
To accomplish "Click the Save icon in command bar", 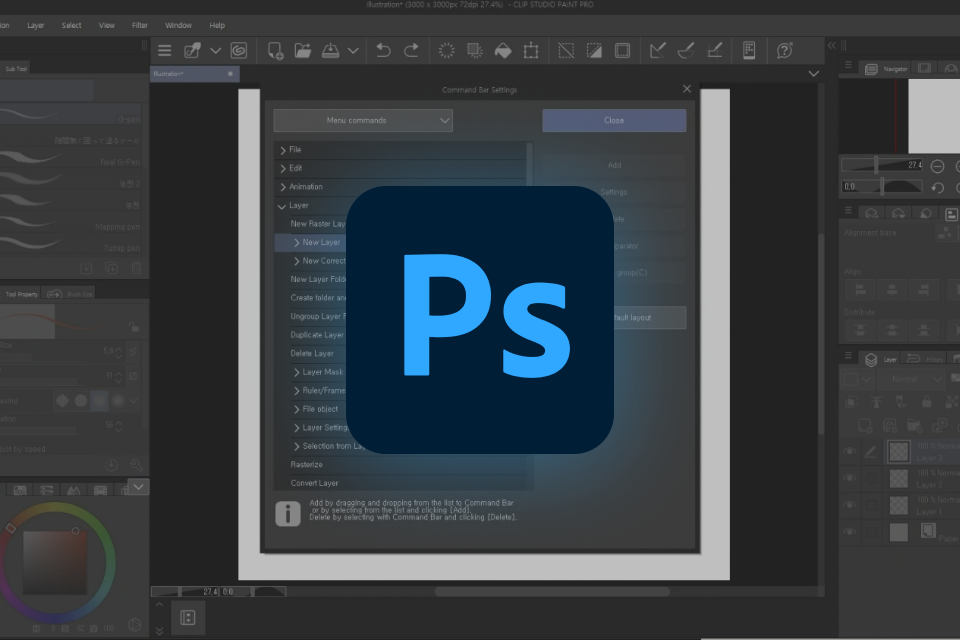I will [330, 51].
